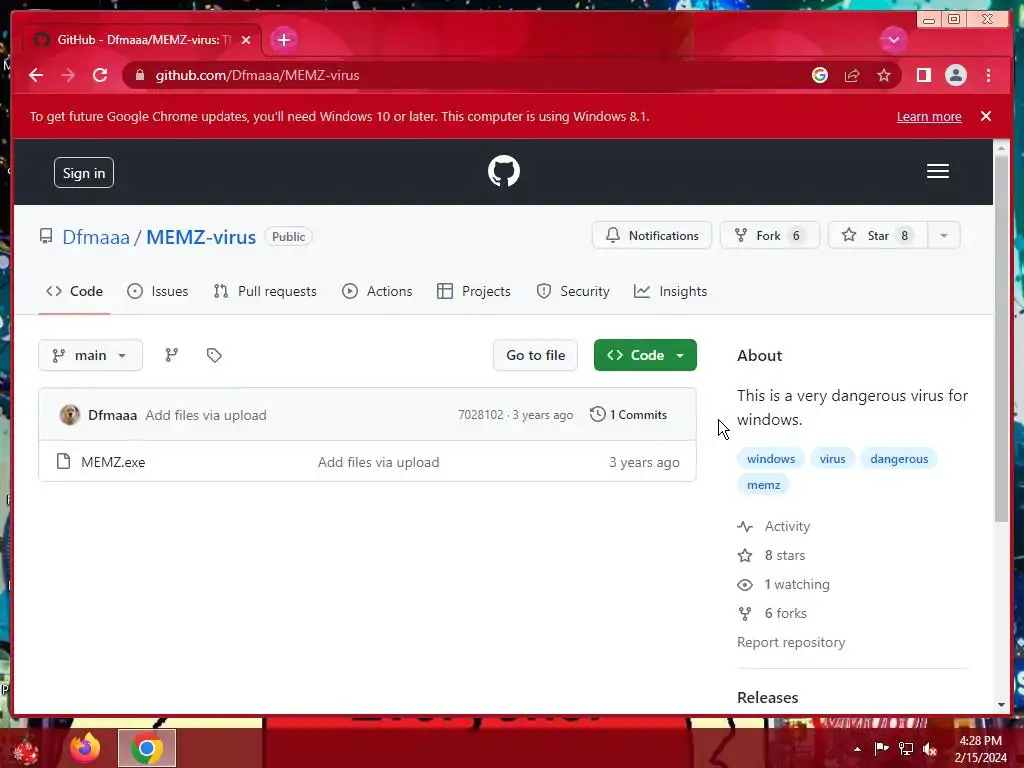Bookmark this tab with the star icon
1024x768 pixels.
click(x=884, y=75)
